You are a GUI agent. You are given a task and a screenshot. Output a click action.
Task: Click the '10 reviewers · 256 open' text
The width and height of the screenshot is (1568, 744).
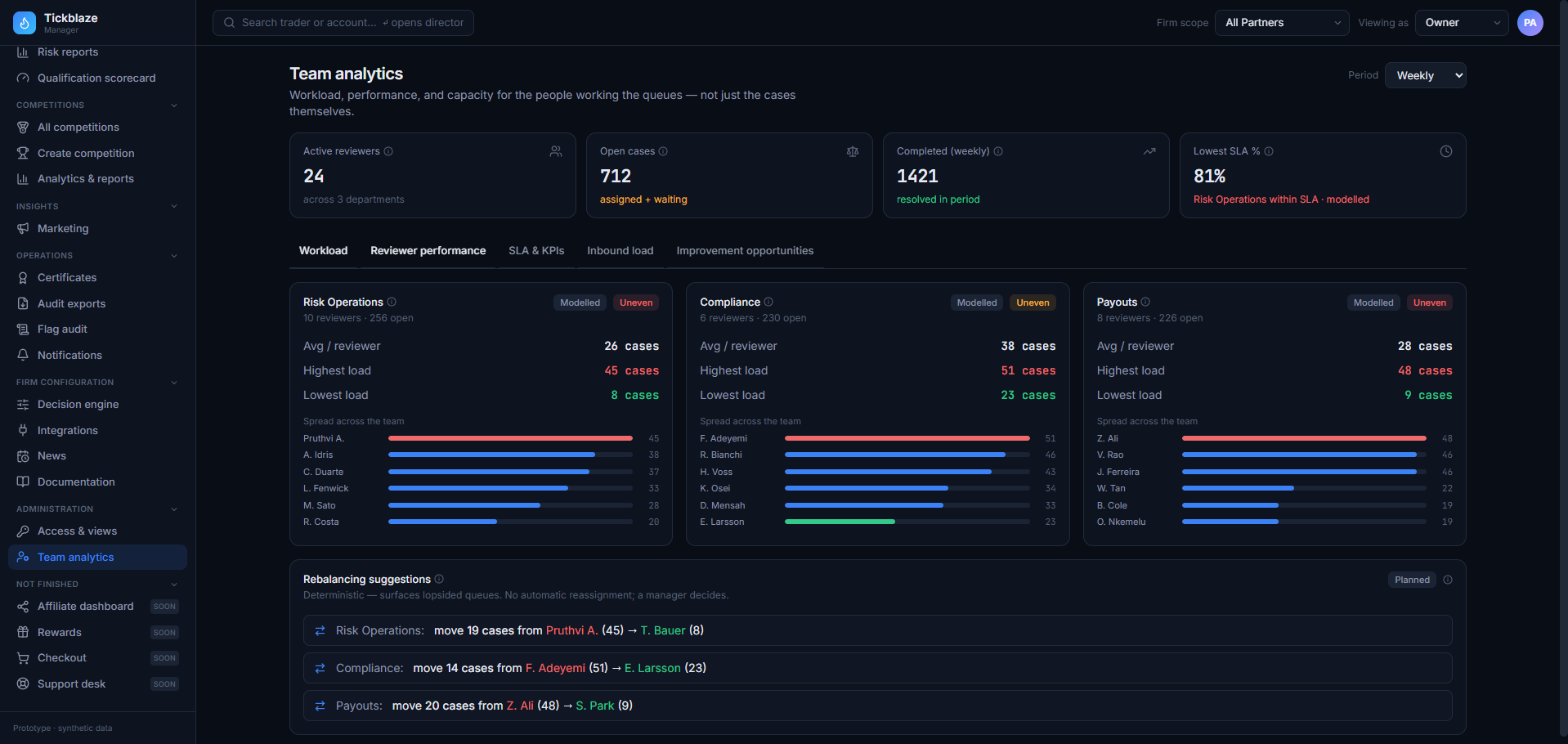358,318
